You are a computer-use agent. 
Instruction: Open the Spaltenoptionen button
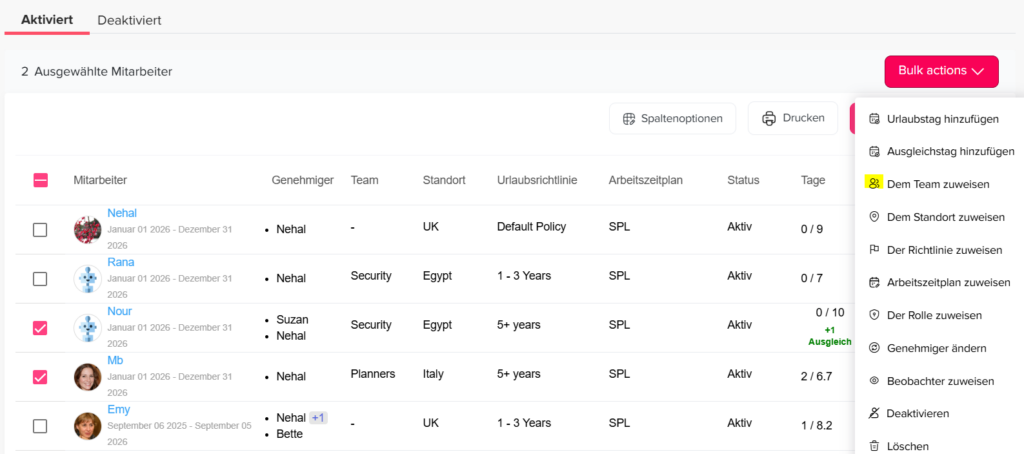(x=673, y=119)
